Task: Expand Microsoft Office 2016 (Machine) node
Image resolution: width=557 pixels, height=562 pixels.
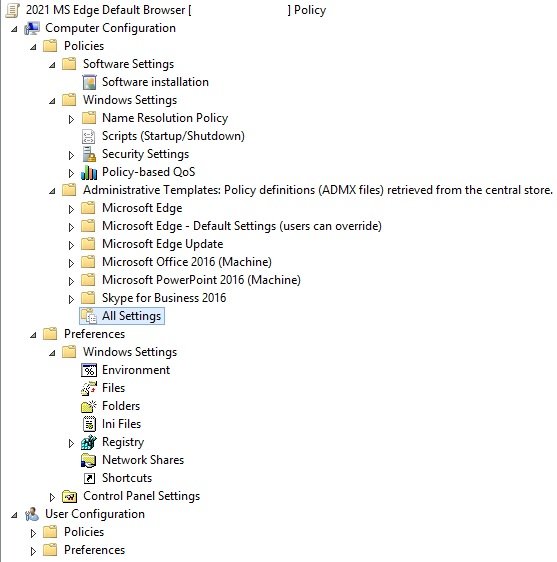Action: click(x=71, y=263)
